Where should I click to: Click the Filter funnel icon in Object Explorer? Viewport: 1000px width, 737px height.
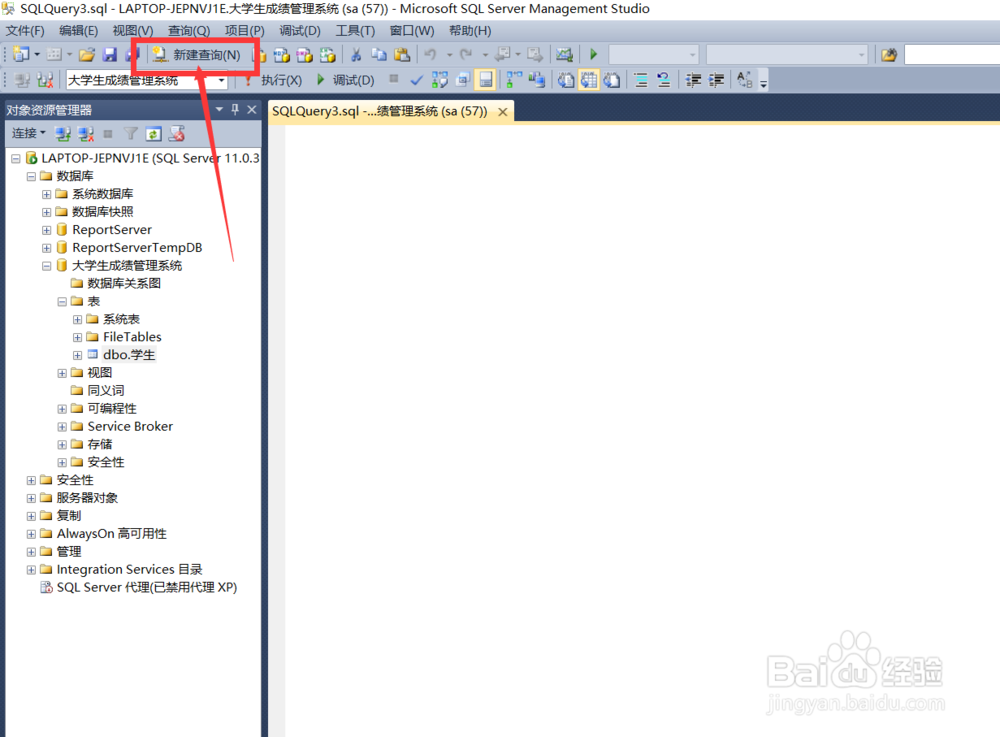131,134
